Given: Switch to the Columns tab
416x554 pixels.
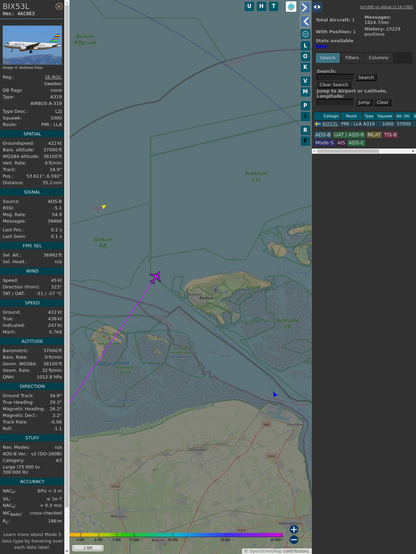Looking at the screenshot, I should 378,58.
